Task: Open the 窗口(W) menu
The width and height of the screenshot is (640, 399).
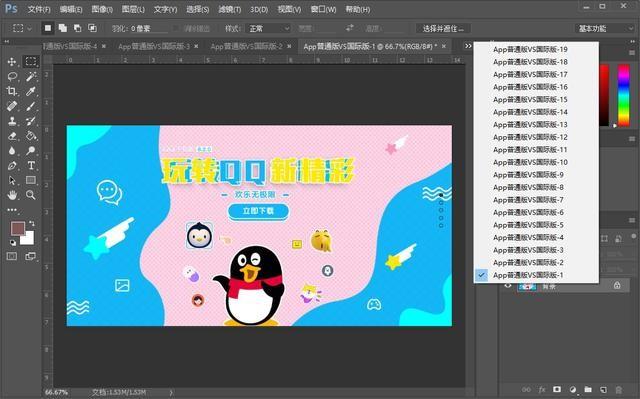Action: pyautogui.click(x=323, y=9)
